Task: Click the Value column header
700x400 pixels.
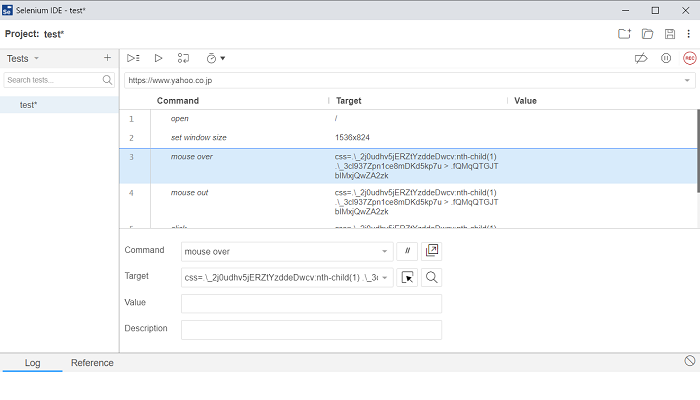Action: pyautogui.click(x=525, y=101)
